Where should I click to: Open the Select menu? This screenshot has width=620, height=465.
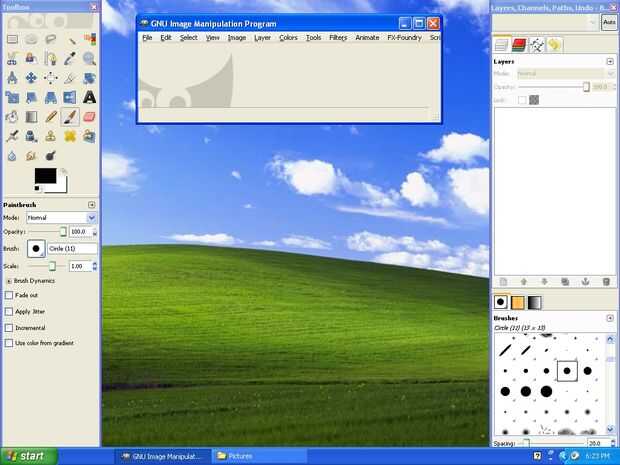[x=189, y=38]
